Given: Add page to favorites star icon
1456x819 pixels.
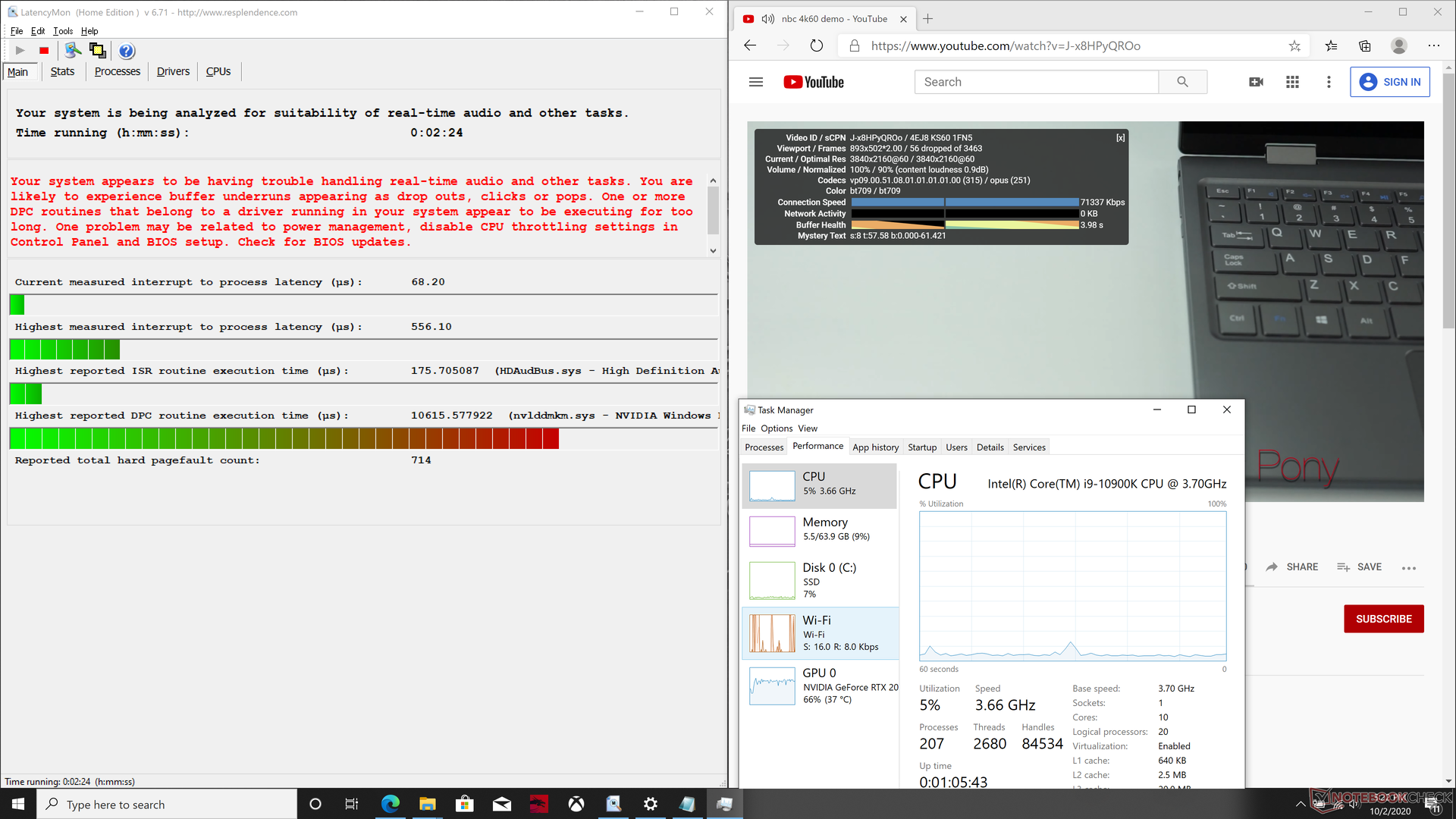Looking at the screenshot, I should click(1294, 45).
